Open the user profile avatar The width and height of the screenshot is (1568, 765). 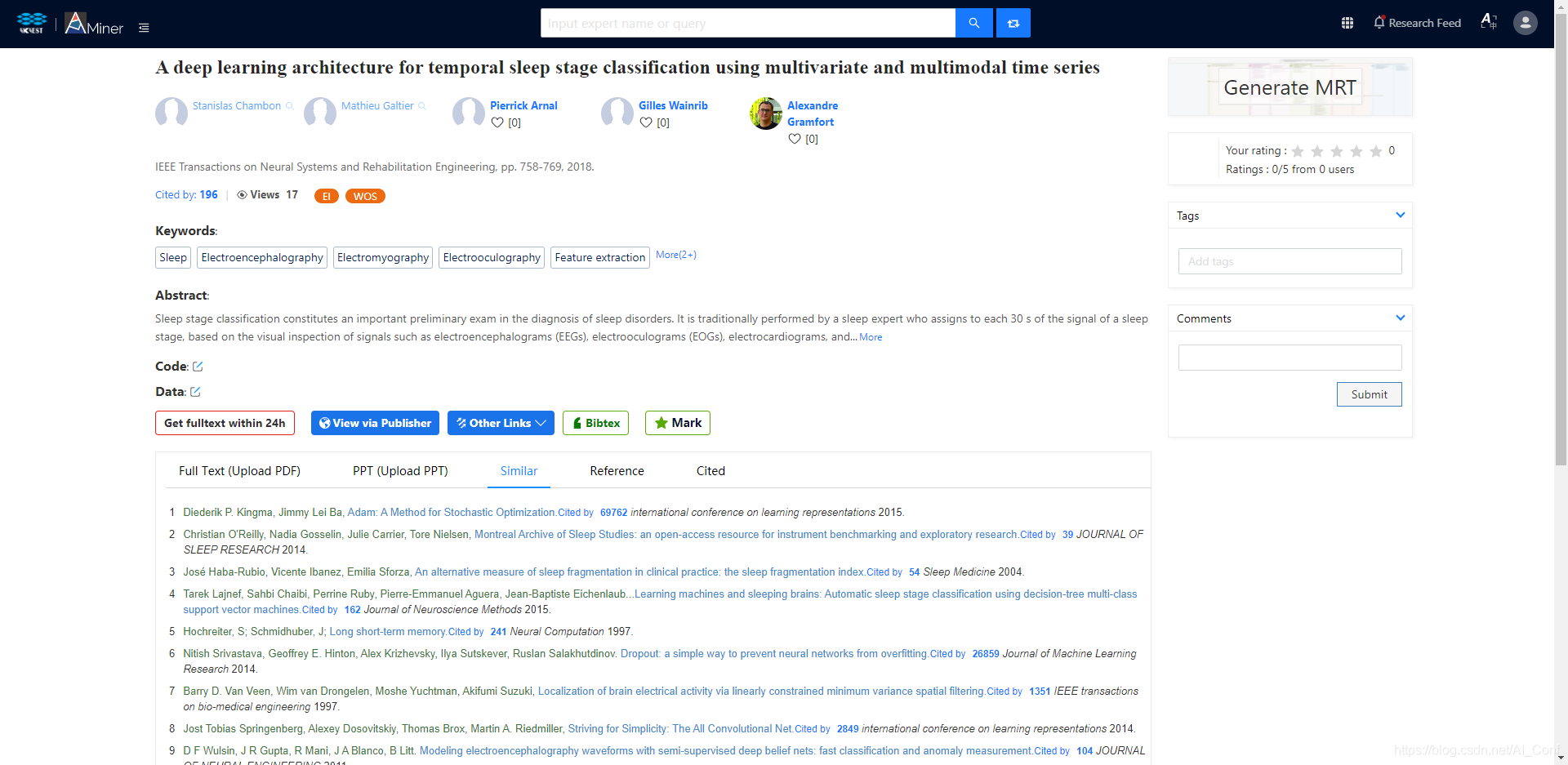[1526, 23]
